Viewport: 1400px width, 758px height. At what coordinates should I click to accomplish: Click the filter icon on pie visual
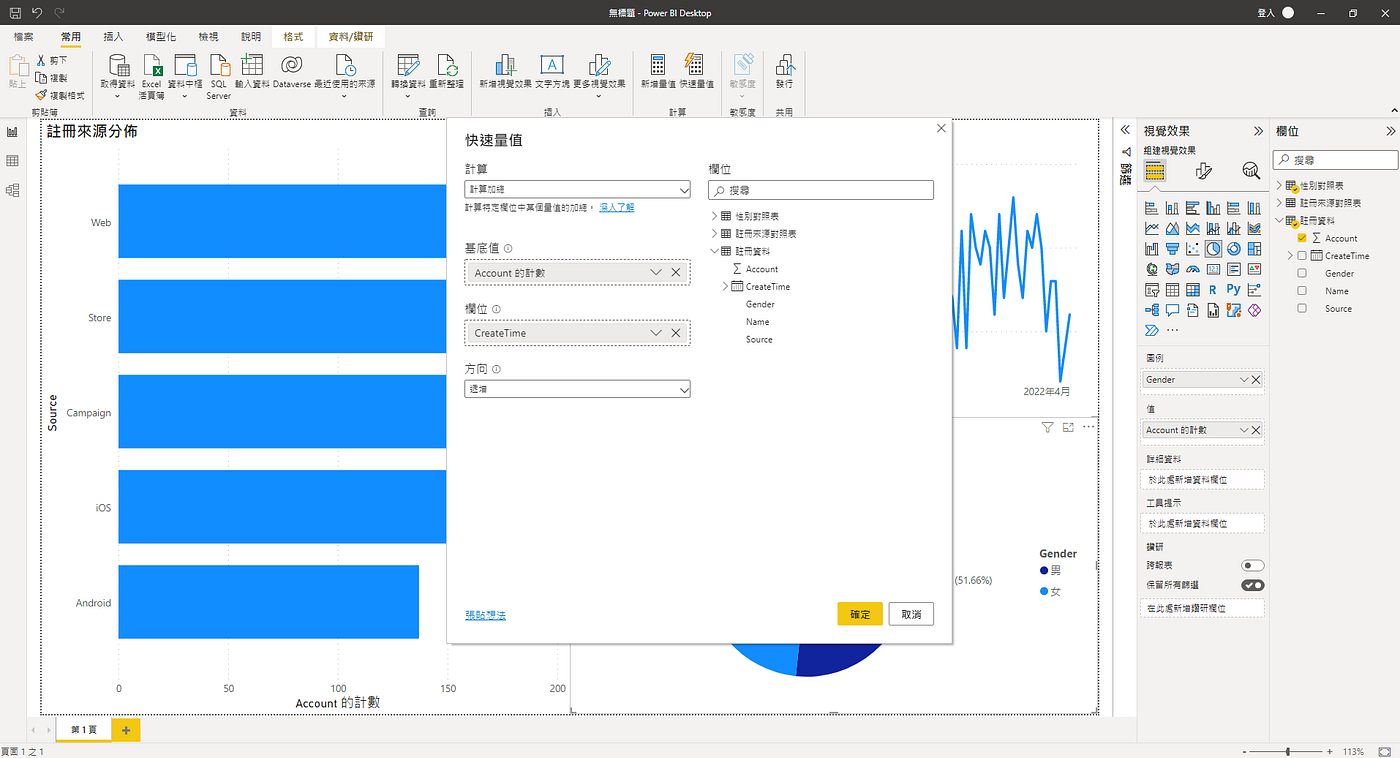pos(1047,427)
